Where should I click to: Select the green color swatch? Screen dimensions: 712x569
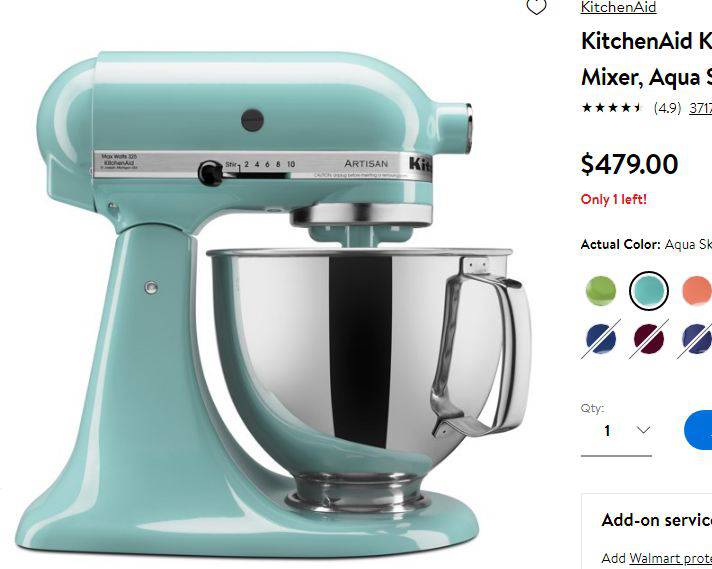pos(601,291)
